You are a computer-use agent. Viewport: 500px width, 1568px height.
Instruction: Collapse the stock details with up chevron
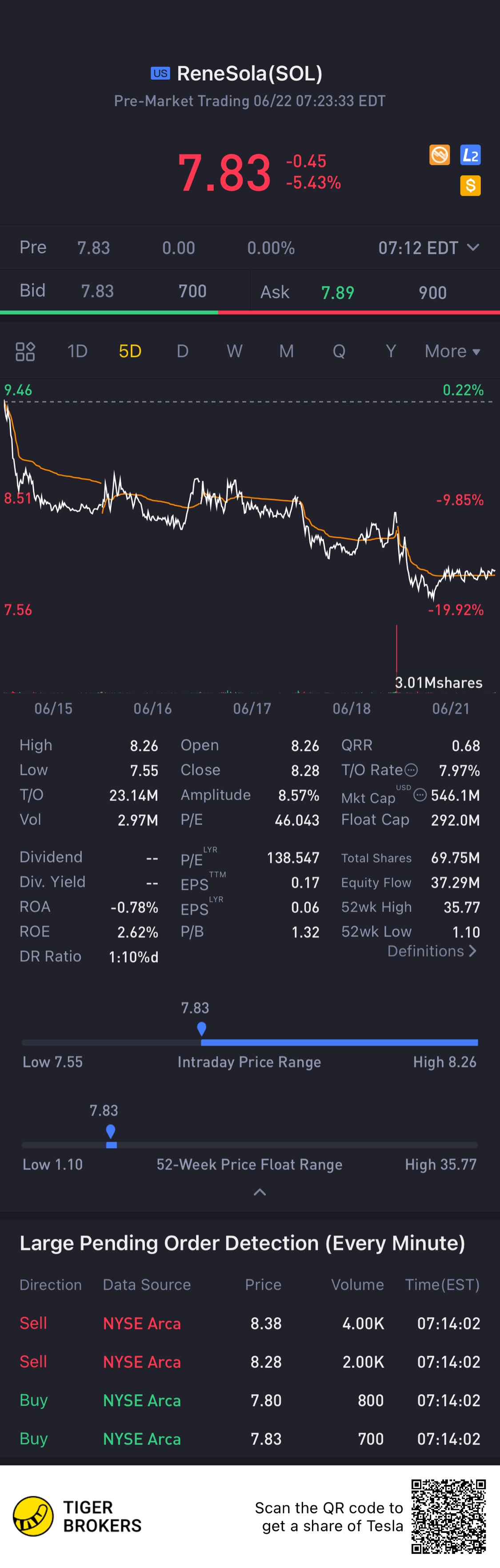pos(259,1192)
